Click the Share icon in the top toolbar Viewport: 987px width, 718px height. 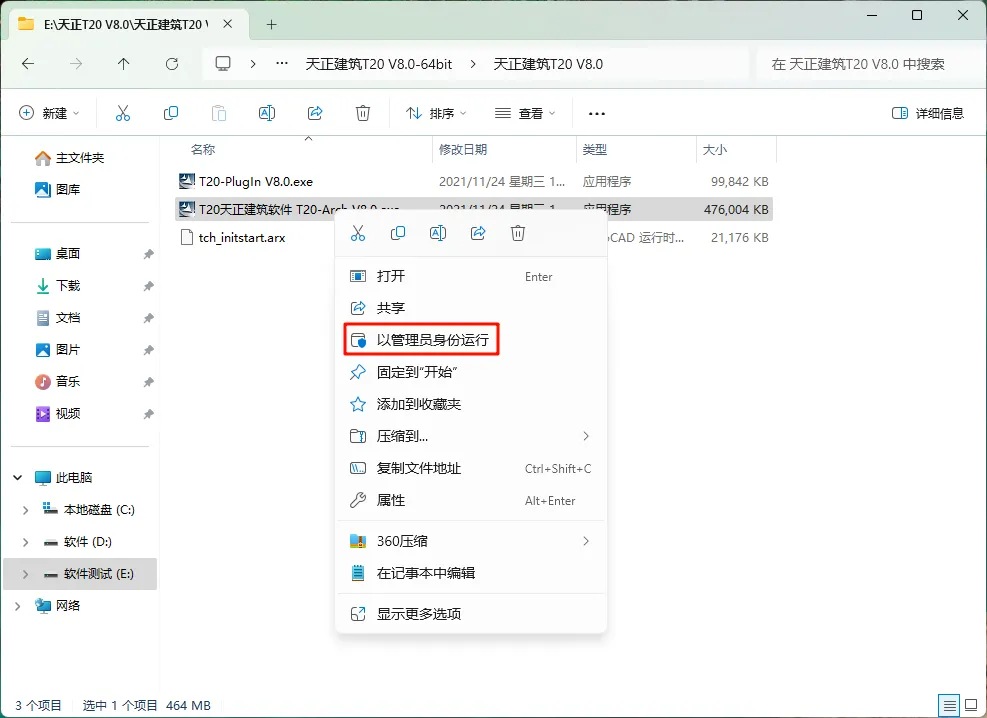click(315, 113)
